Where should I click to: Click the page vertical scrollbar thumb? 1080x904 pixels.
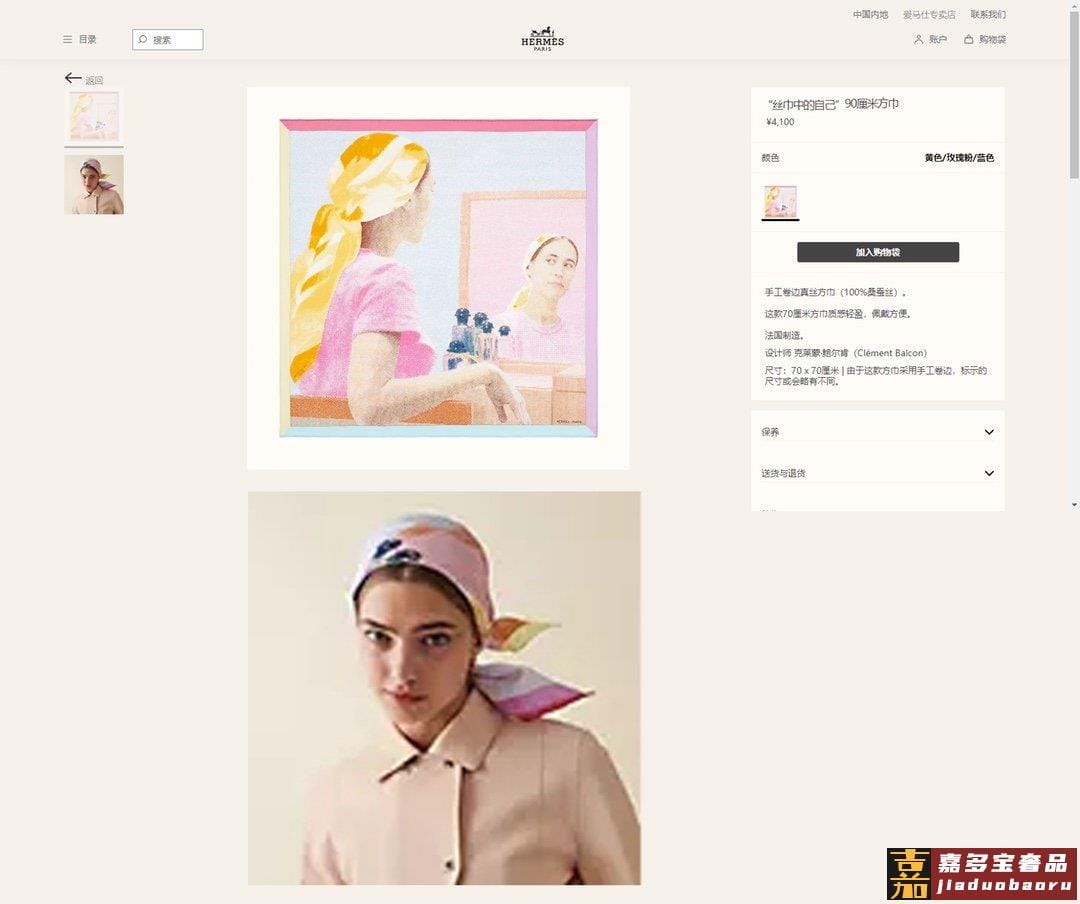[1074, 93]
